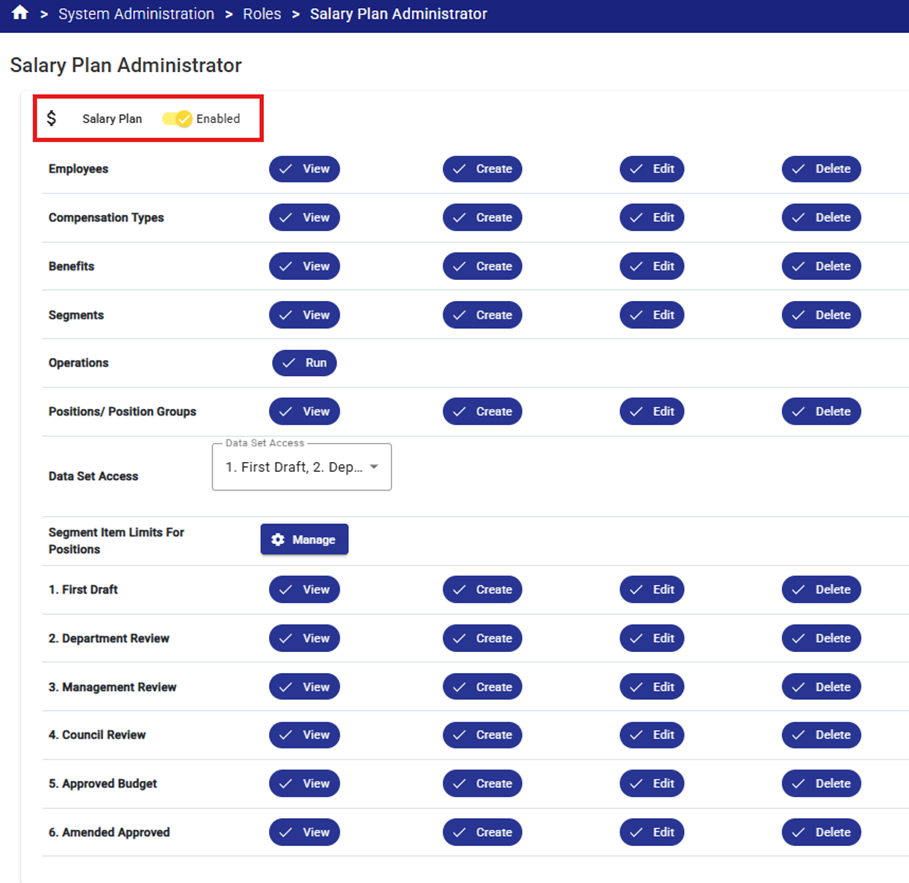This screenshot has width=909, height=883.
Task: Toggle the Salary Plan Enabled switch
Action: [x=177, y=118]
